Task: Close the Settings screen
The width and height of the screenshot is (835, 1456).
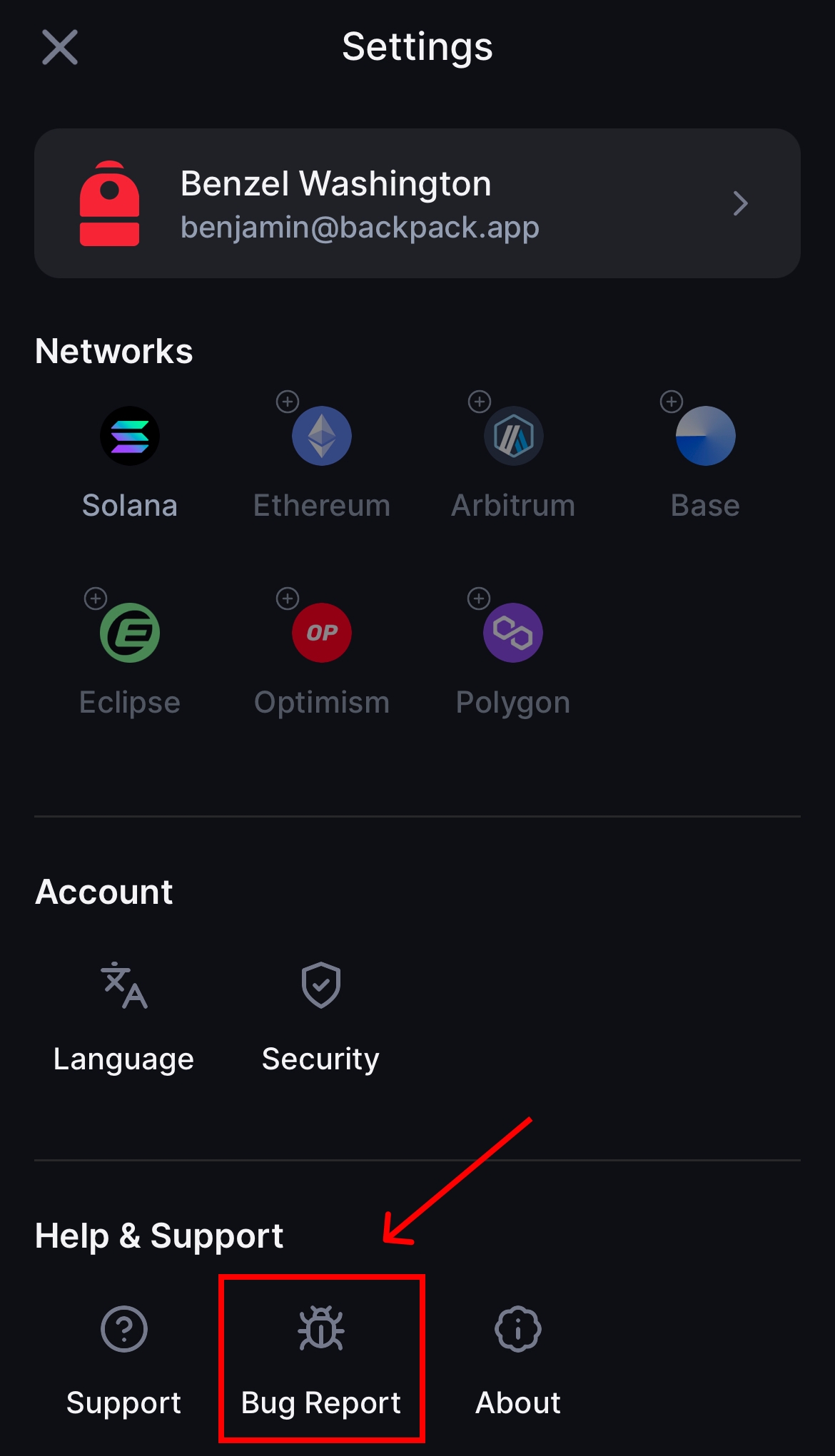Action: click(x=60, y=47)
